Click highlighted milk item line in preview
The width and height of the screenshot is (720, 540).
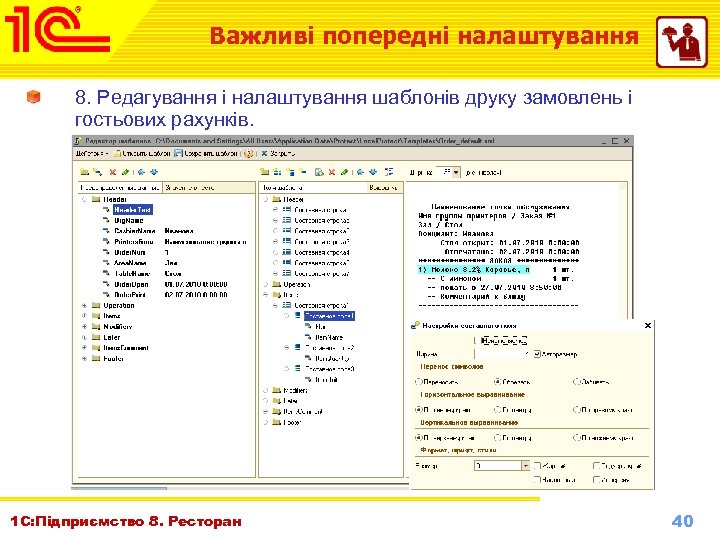click(474, 270)
